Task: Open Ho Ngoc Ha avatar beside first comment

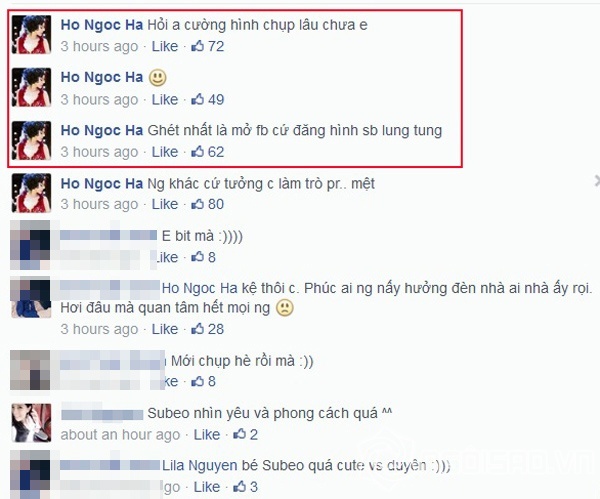Action: (x=31, y=34)
